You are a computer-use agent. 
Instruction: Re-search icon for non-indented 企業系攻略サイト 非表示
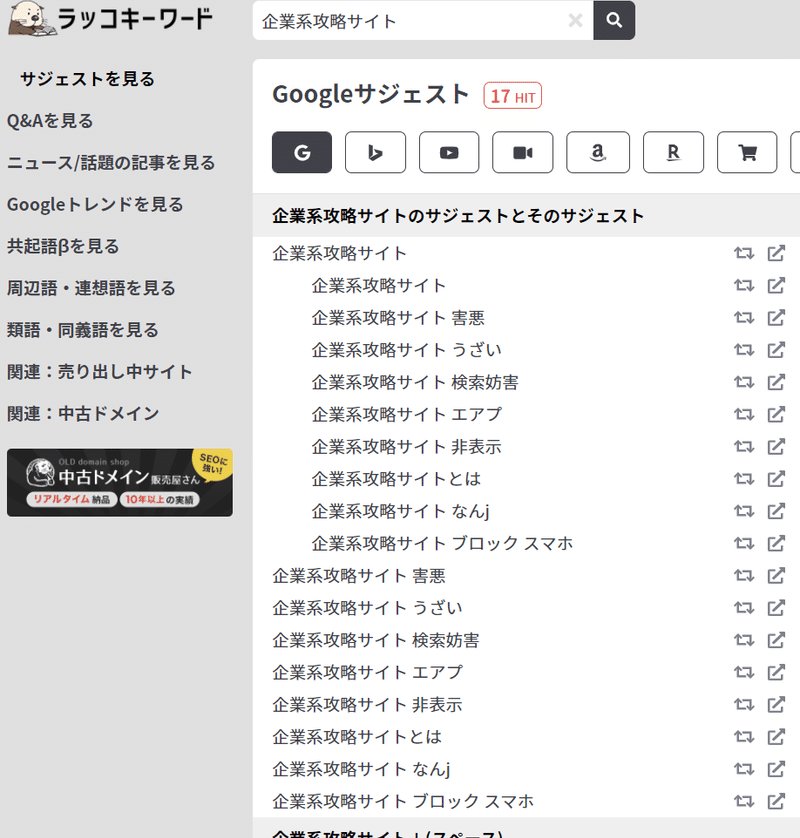pos(744,705)
